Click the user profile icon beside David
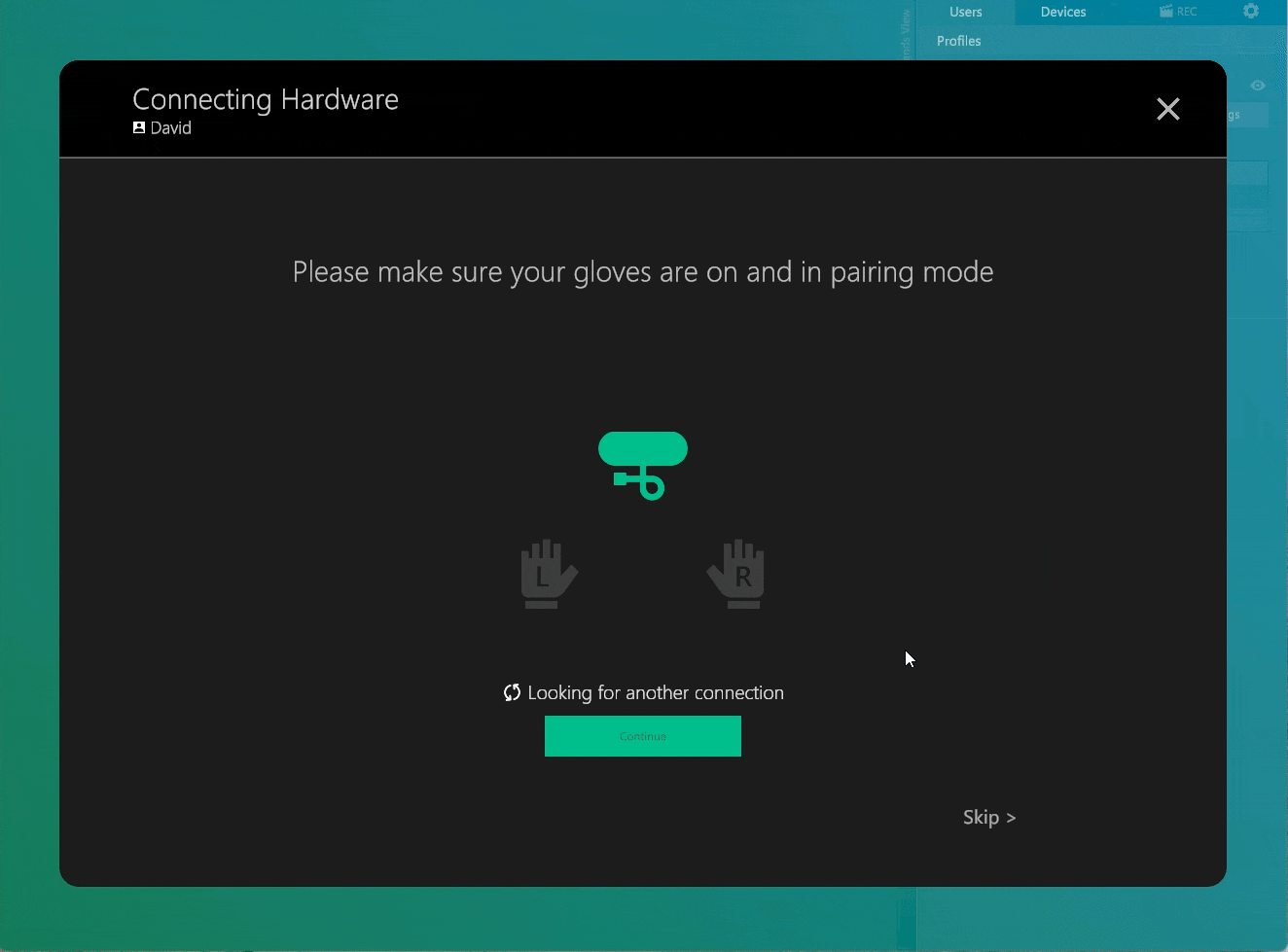The image size is (1288, 952). [x=139, y=127]
